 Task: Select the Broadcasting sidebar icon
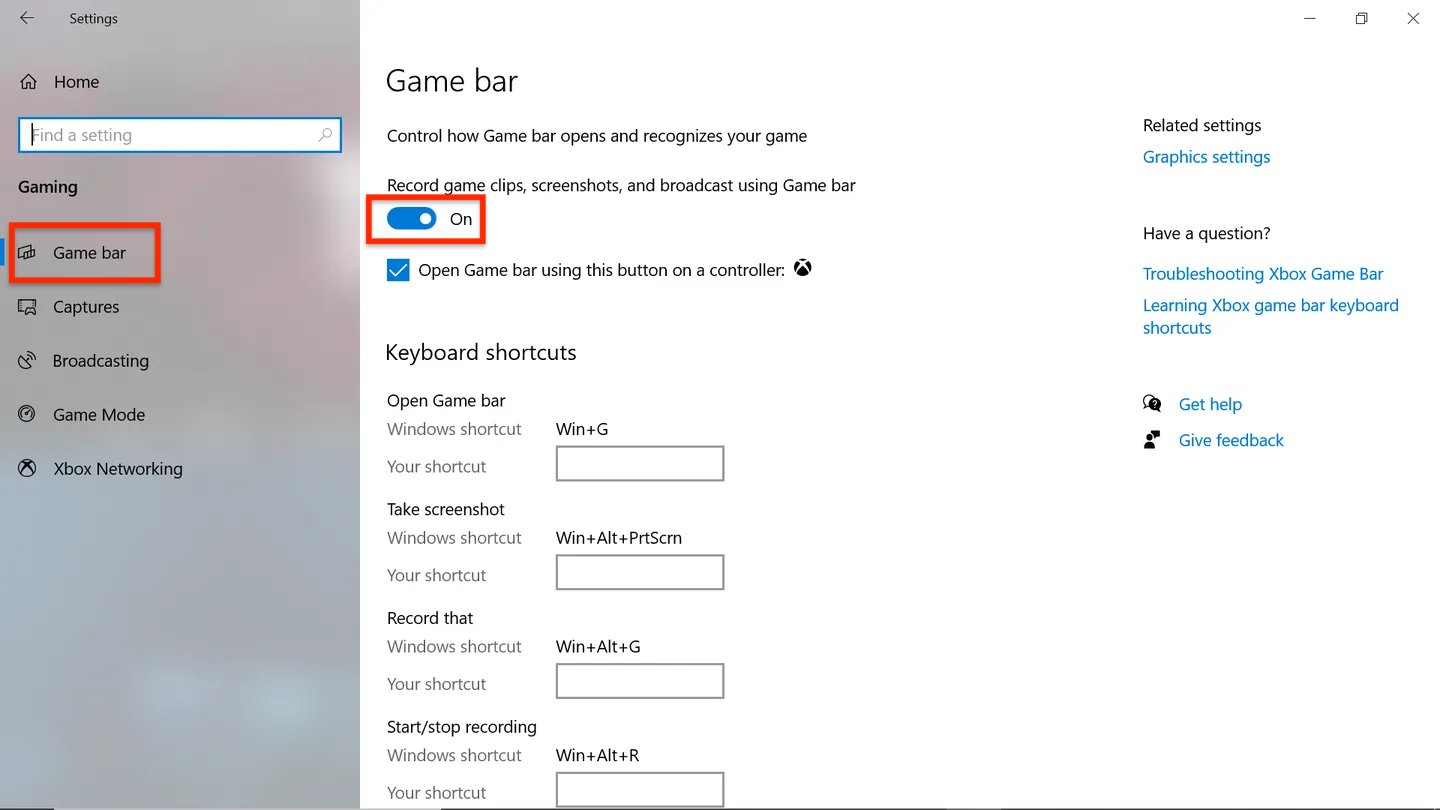27,361
